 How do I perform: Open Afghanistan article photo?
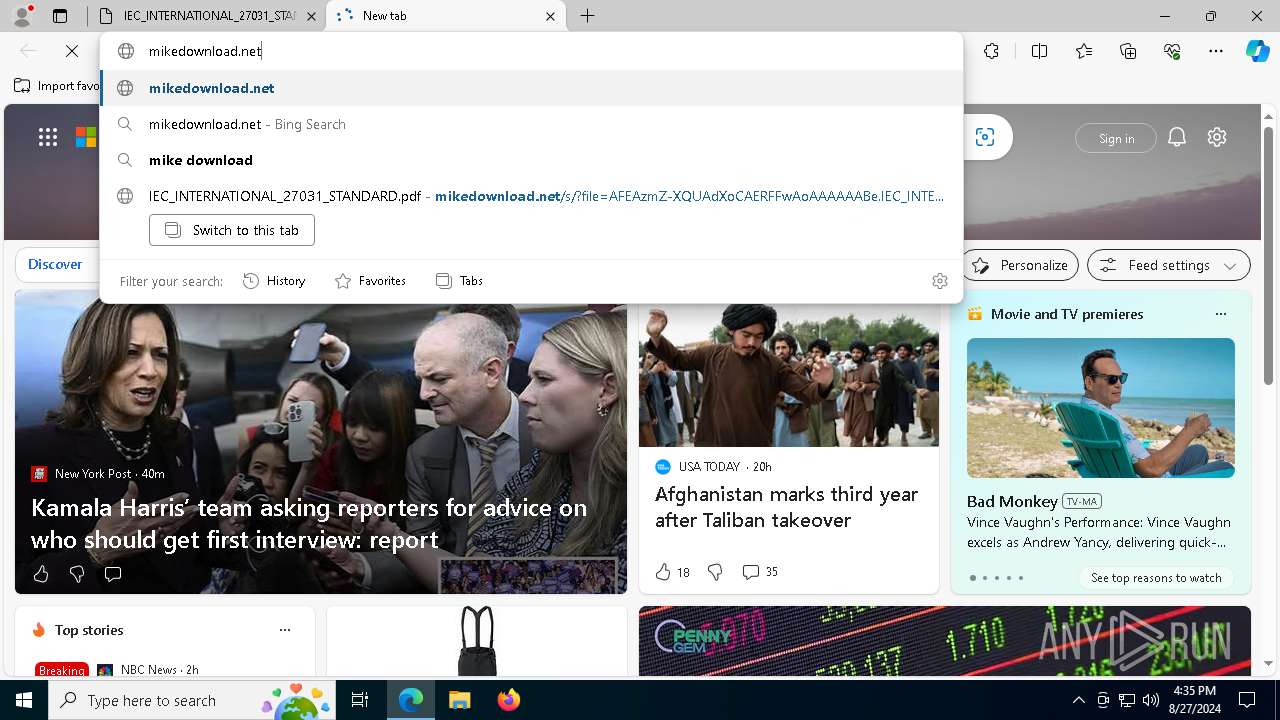tap(789, 375)
